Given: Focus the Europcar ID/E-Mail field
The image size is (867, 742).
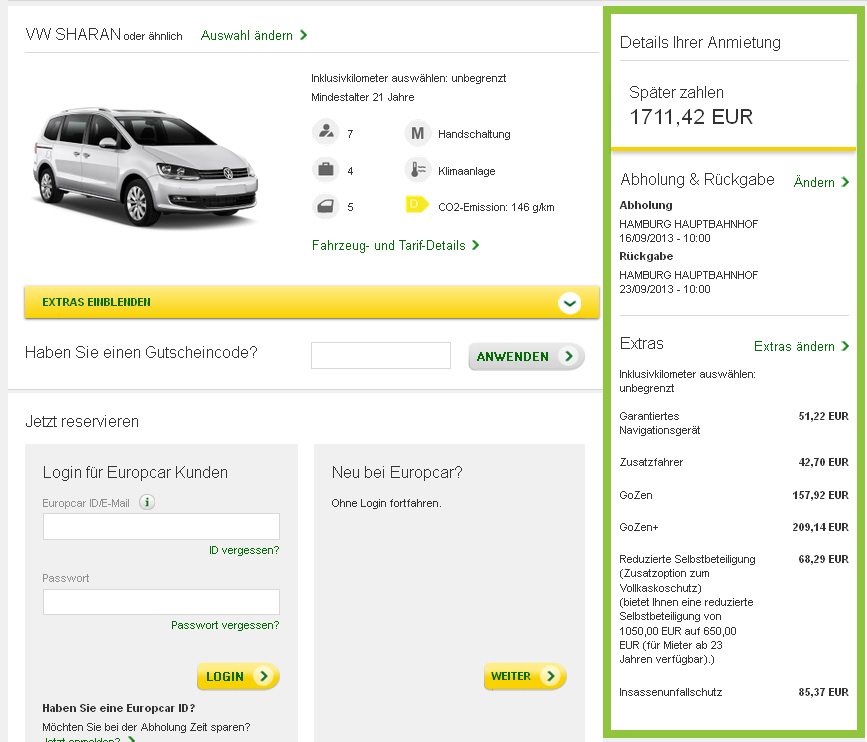Looking at the screenshot, I should (161, 527).
